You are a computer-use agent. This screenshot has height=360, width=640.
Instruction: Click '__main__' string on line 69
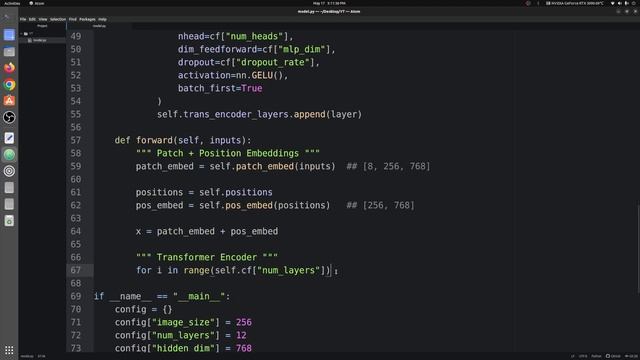199,296
